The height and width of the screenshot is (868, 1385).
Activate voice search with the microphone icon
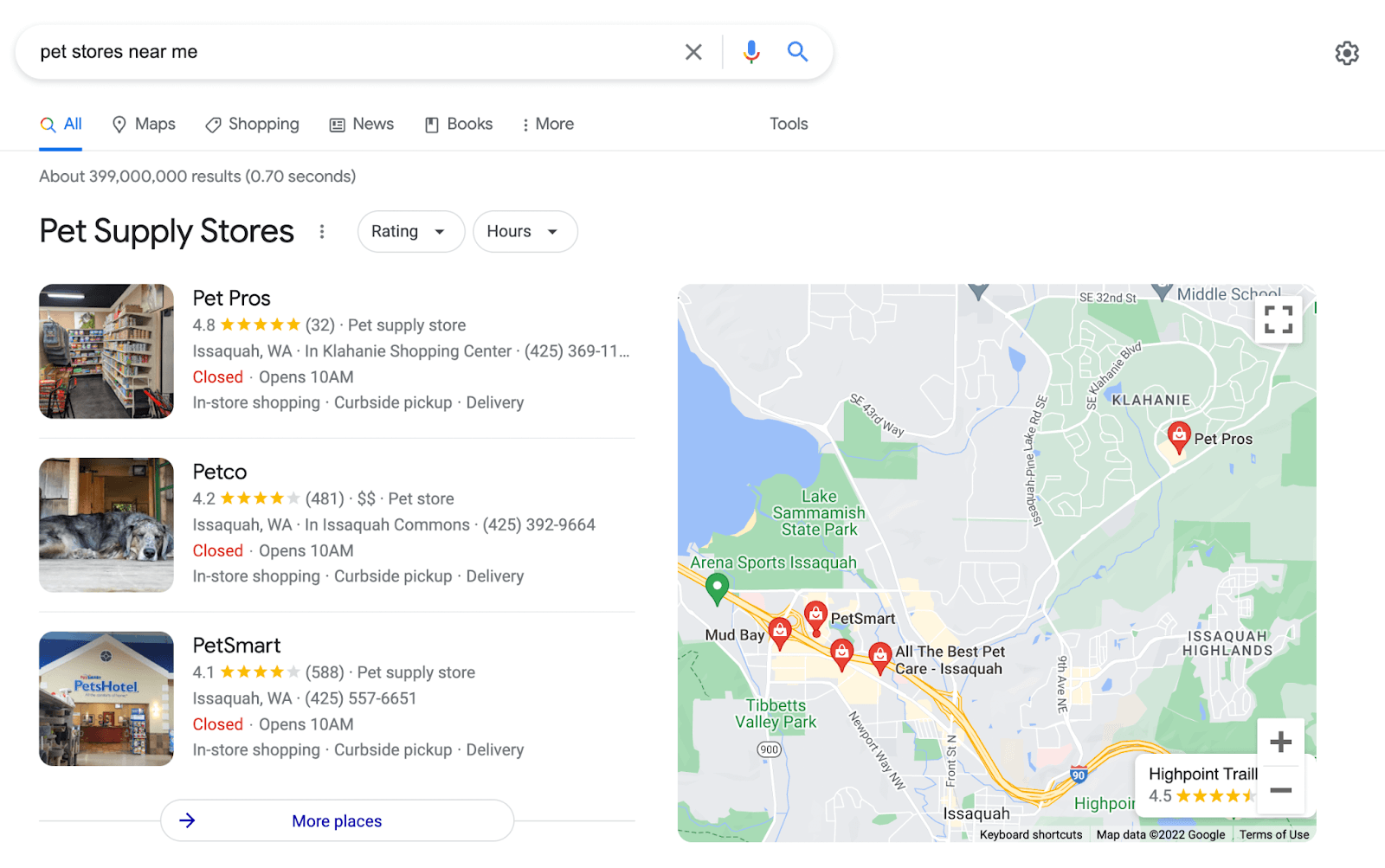(x=750, y=52)
